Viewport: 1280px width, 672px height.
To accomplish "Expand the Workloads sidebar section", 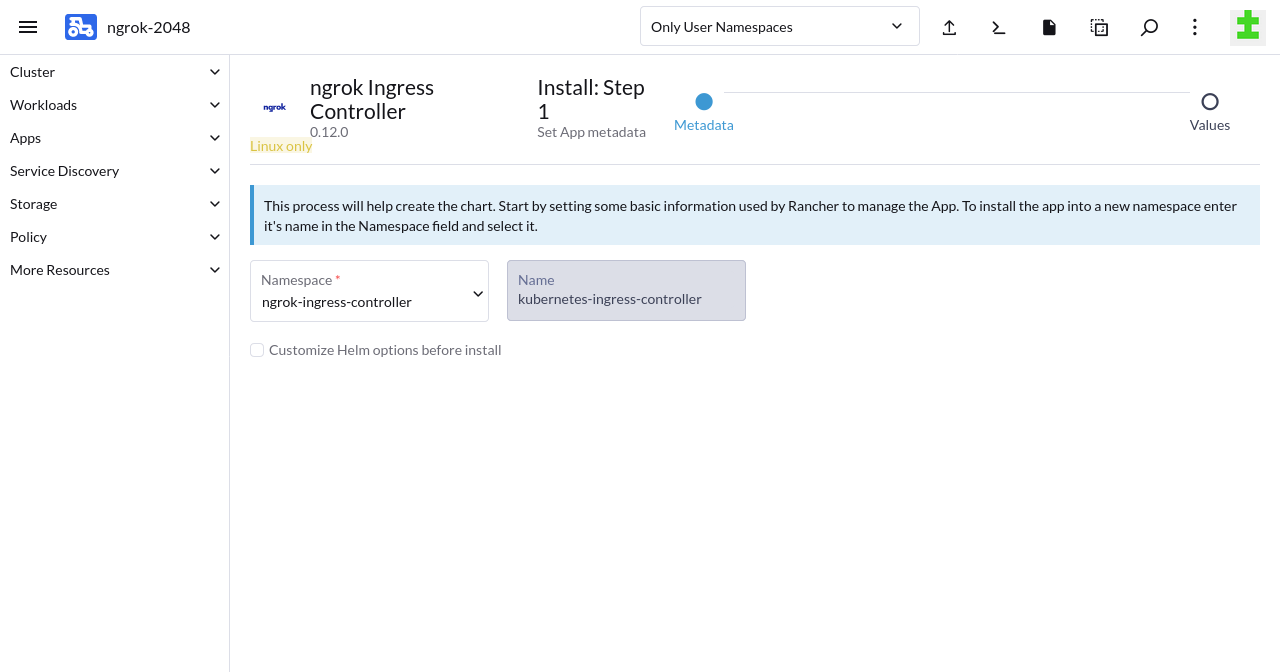I will coord(115,105).
